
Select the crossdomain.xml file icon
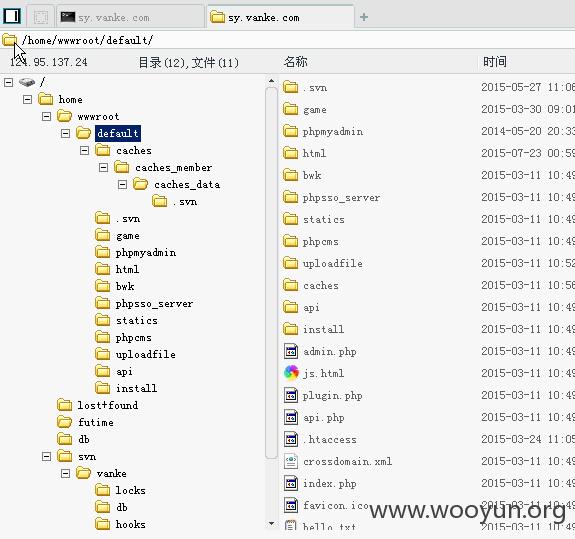[x=291, y=461]
